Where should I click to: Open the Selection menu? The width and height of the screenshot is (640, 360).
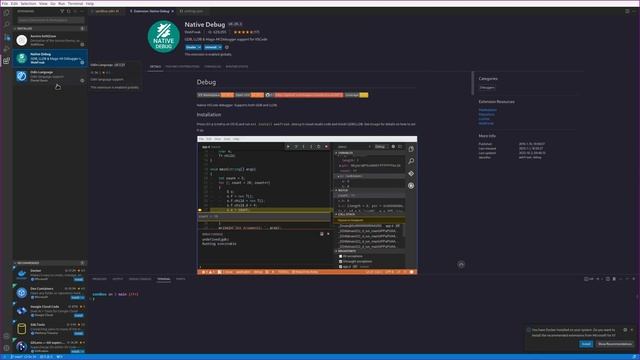point(28,3)
